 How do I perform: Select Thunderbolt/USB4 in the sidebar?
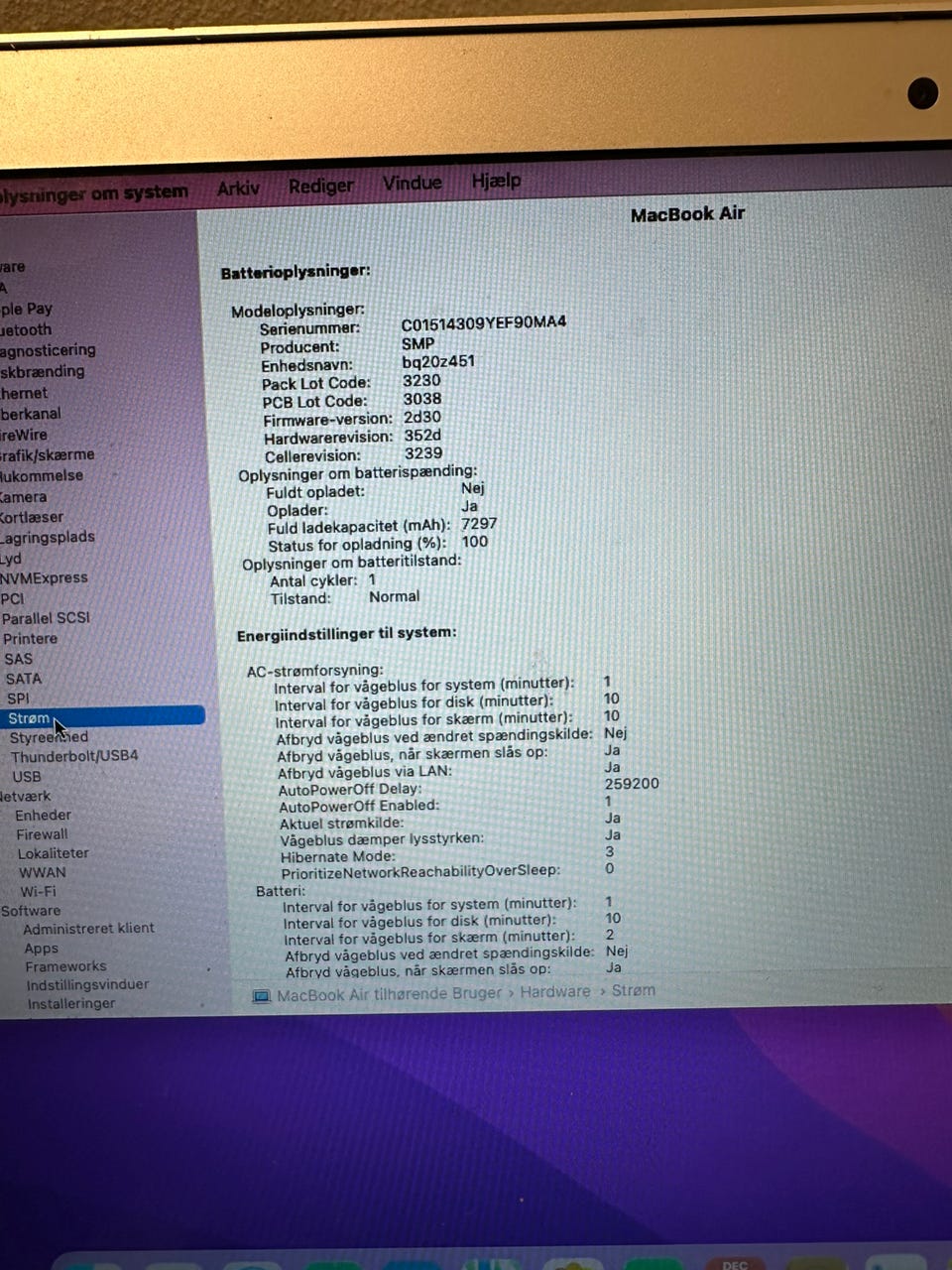tap(74, 756)
